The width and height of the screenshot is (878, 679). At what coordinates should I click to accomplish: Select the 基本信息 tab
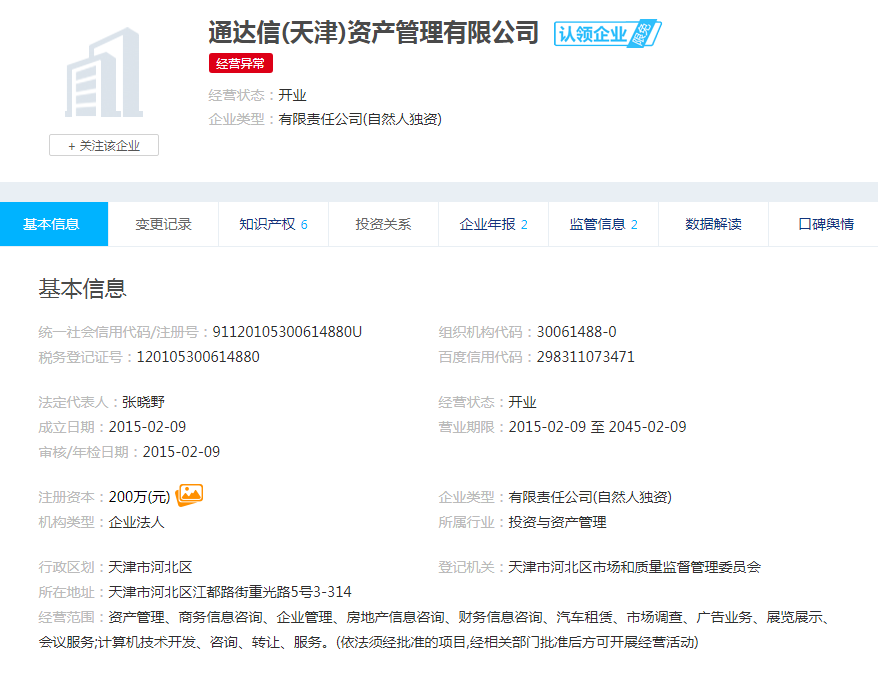coord(52,224)
